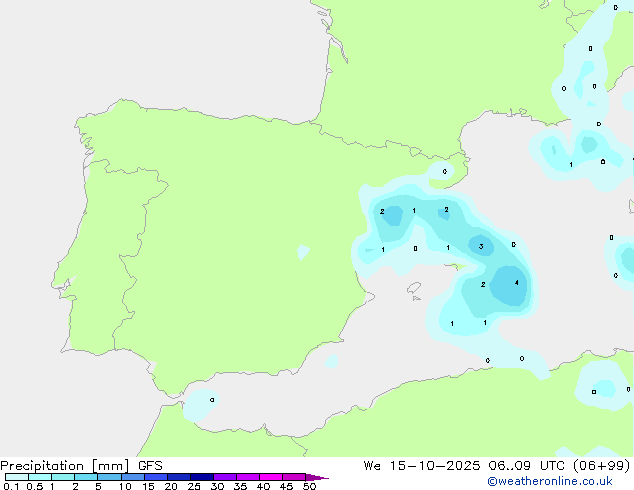Pick the 30–35 mm purple legend swatch
Image resolution: width=634 pixels, height=490 pixels.
(x=225, y=477)
